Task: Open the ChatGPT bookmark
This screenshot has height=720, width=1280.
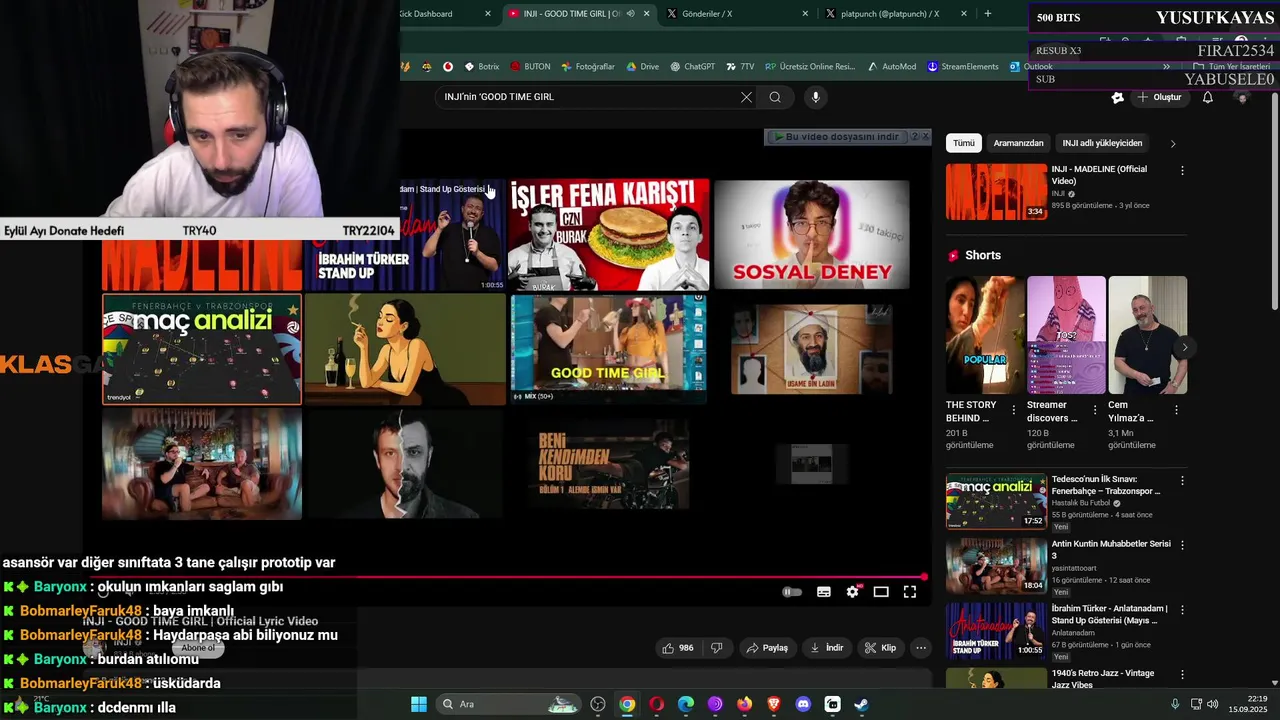Action: pyautogui.click(x=693, y=67)
